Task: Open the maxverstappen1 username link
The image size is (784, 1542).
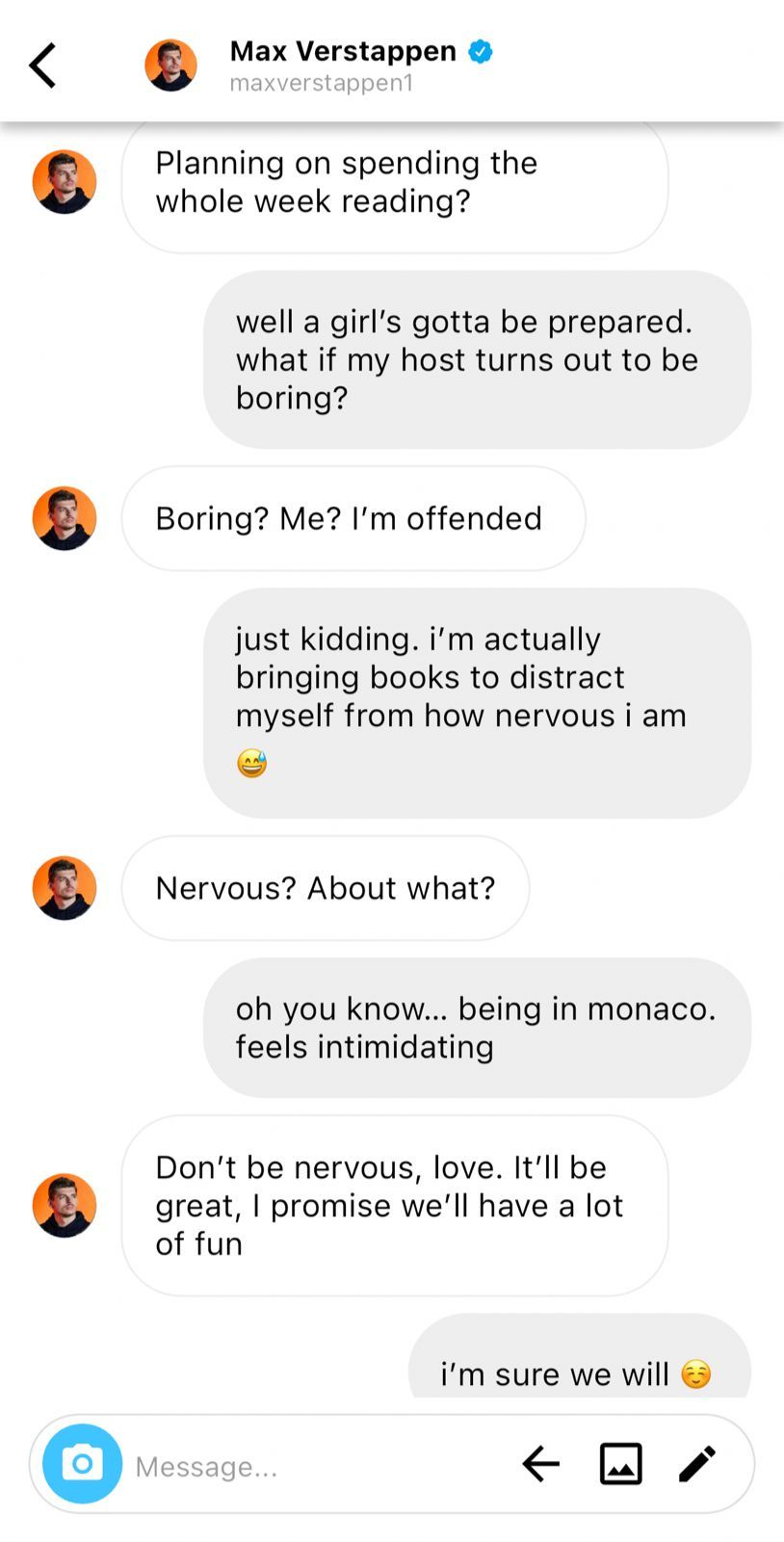Action: (x=321, y=83)
